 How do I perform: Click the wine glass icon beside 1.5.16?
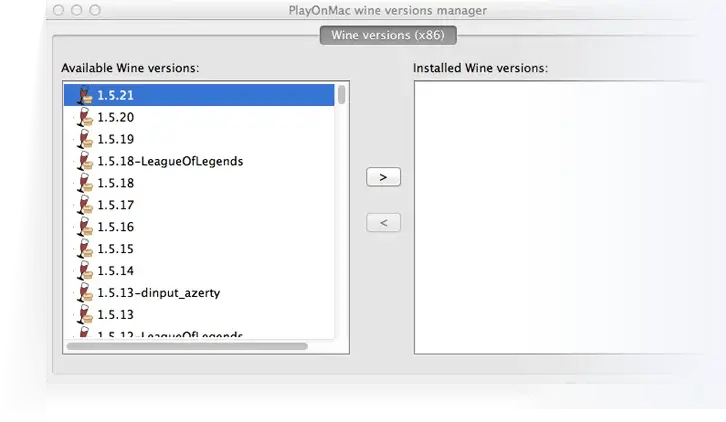(85, 227)
